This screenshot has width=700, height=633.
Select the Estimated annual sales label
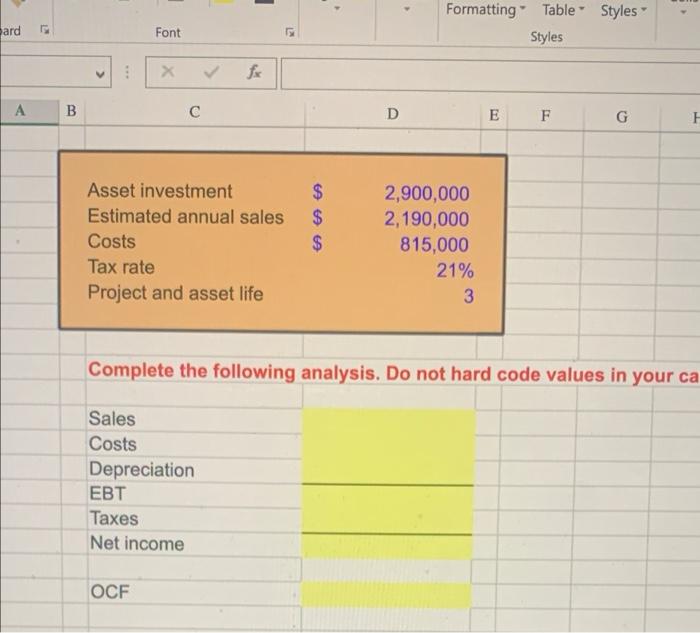186,217
